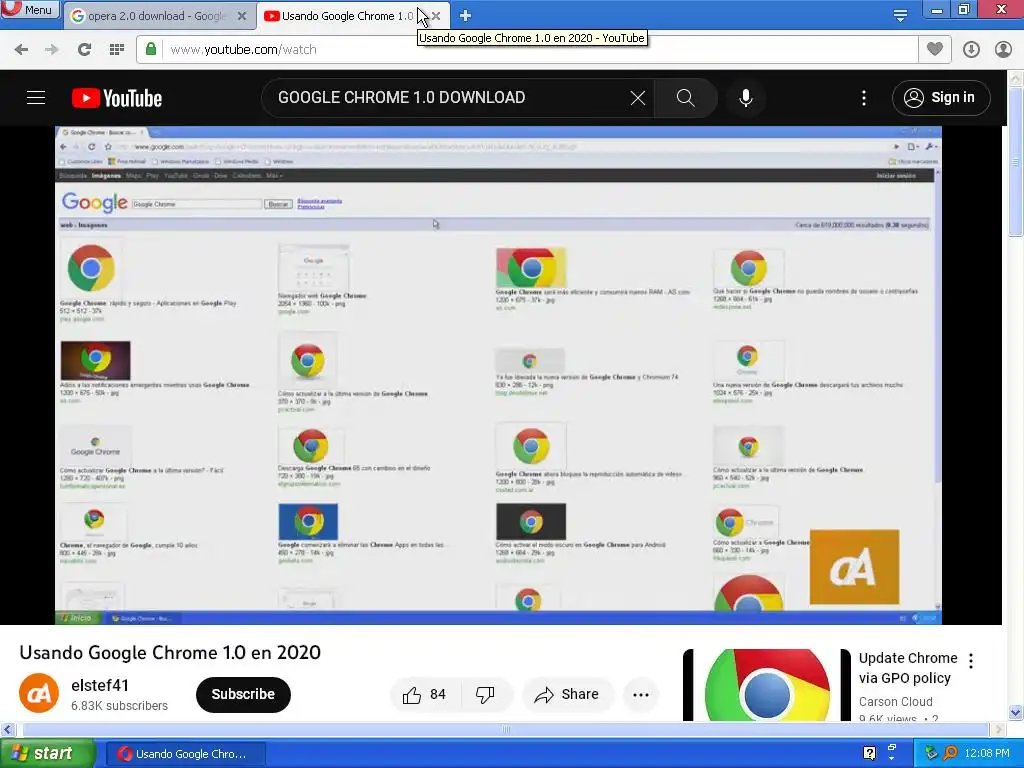The width and height of the screenshot is (1024, 768).
Task: Click the green padlock security icon
Action: pyautogui.click(x=151, y=49)
